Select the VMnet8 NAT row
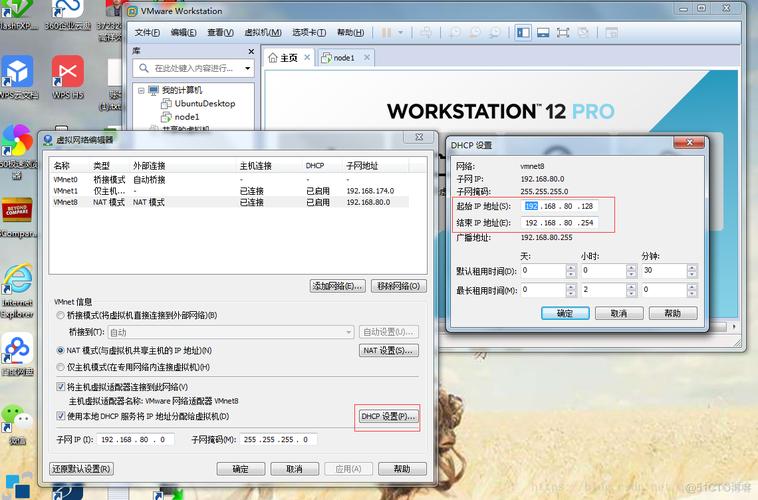The height and width of the screenshot is (500, 758). (230, 202)
